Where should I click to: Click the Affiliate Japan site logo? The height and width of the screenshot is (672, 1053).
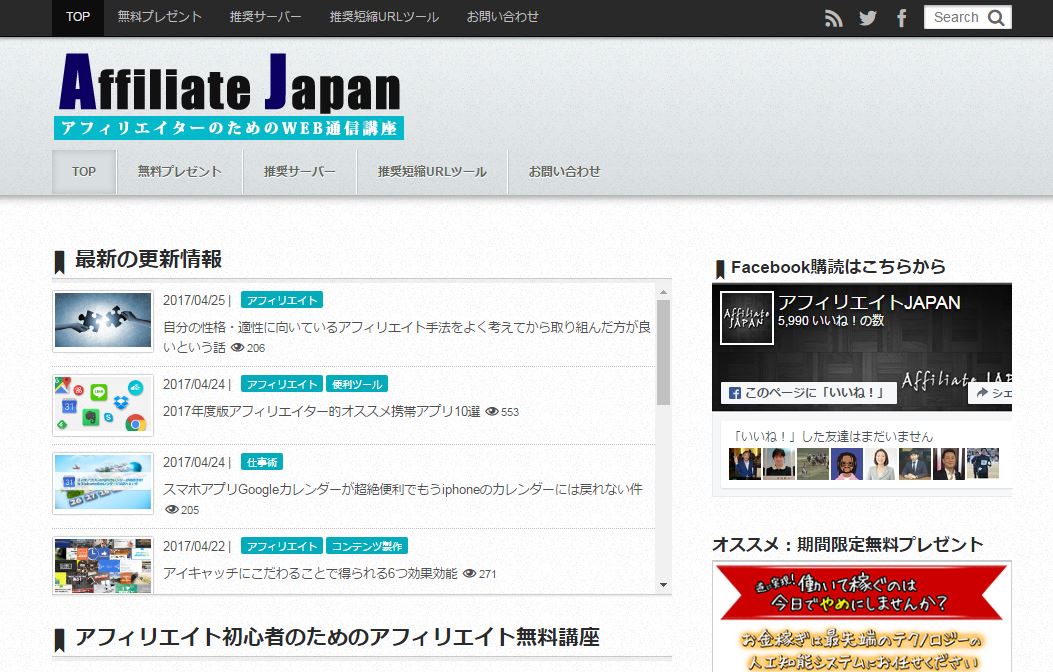click(229, 94)
